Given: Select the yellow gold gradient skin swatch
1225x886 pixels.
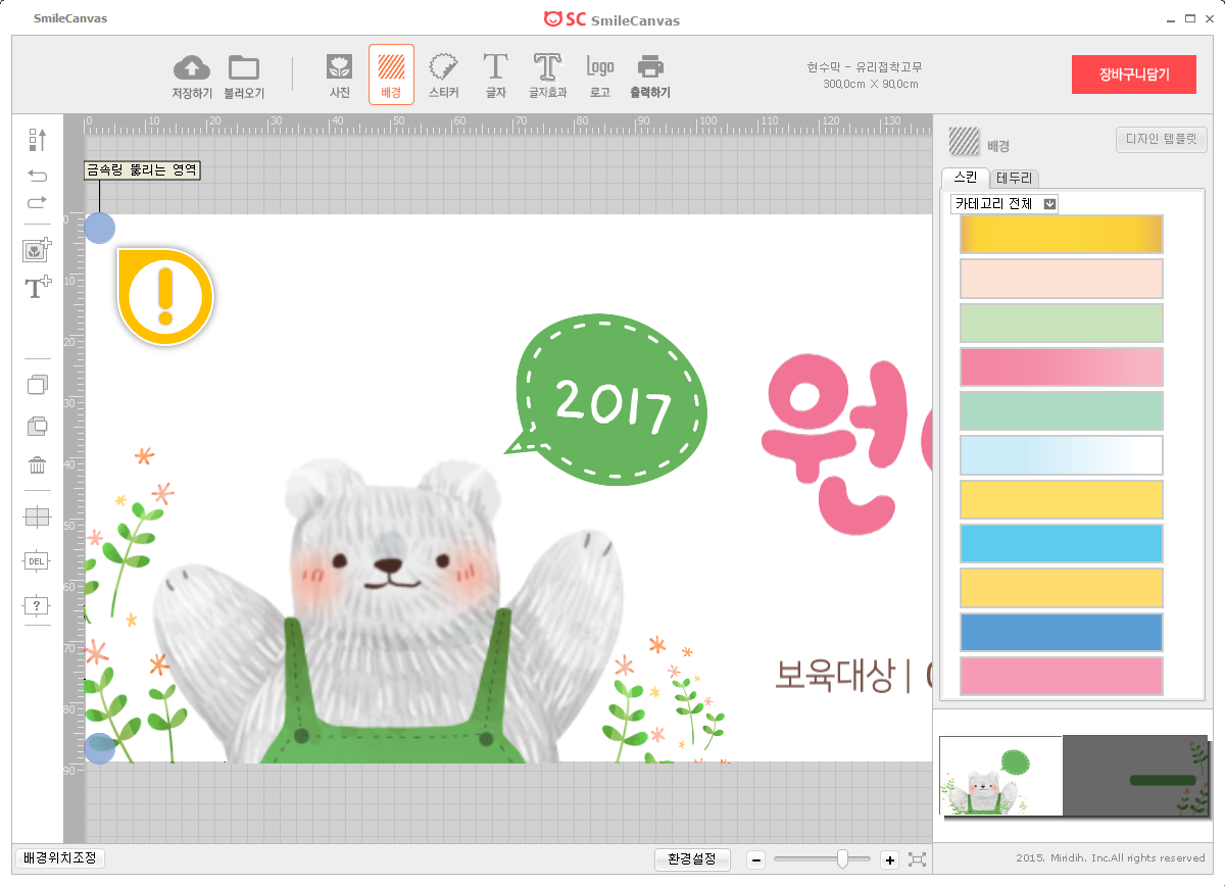Looking at the screenshot, I should pyautogui.click(x=1062, y=234).
